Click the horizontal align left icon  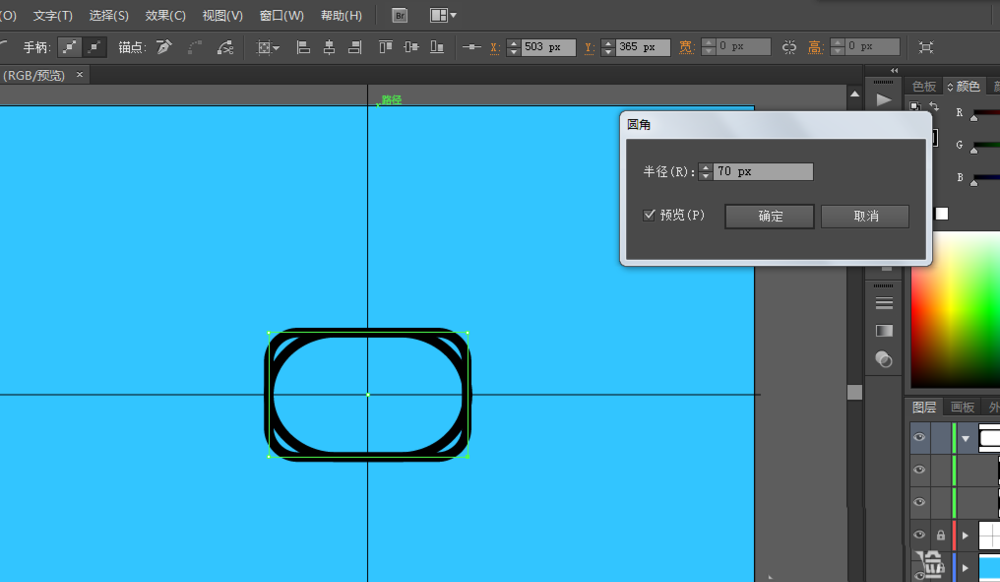point(301,45)
